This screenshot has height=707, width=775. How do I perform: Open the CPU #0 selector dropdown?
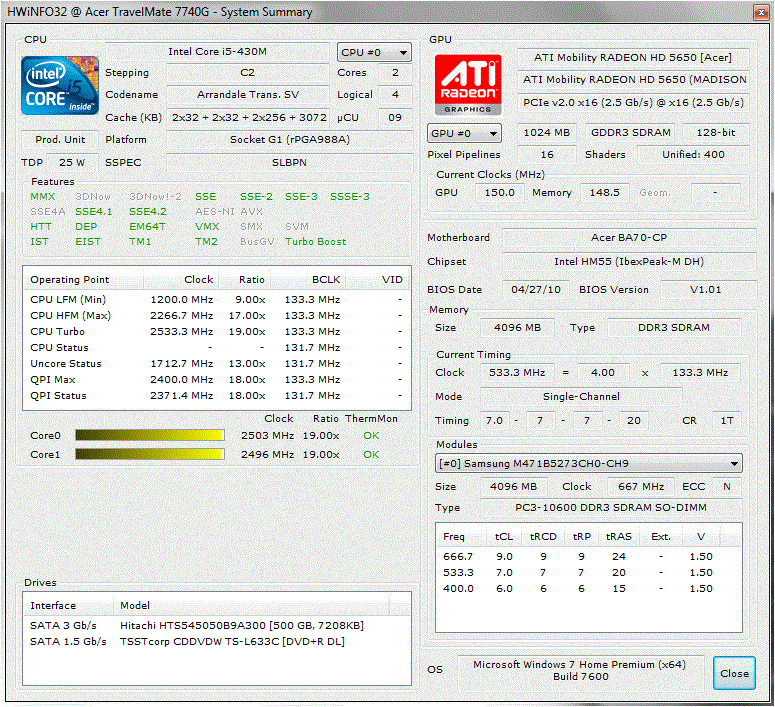click(374, 52)
